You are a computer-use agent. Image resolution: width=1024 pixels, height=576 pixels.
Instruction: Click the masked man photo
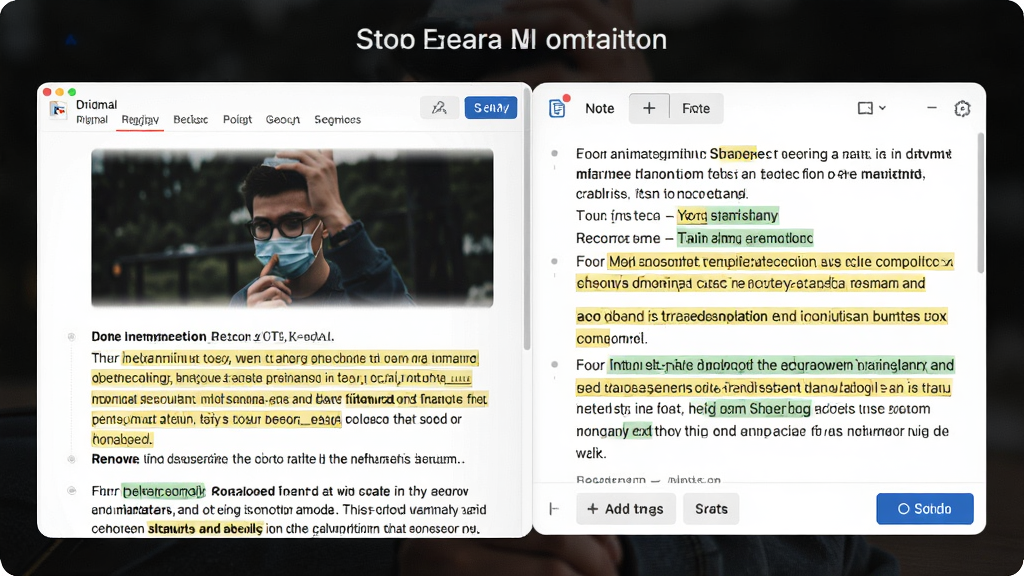click(292, 227)
